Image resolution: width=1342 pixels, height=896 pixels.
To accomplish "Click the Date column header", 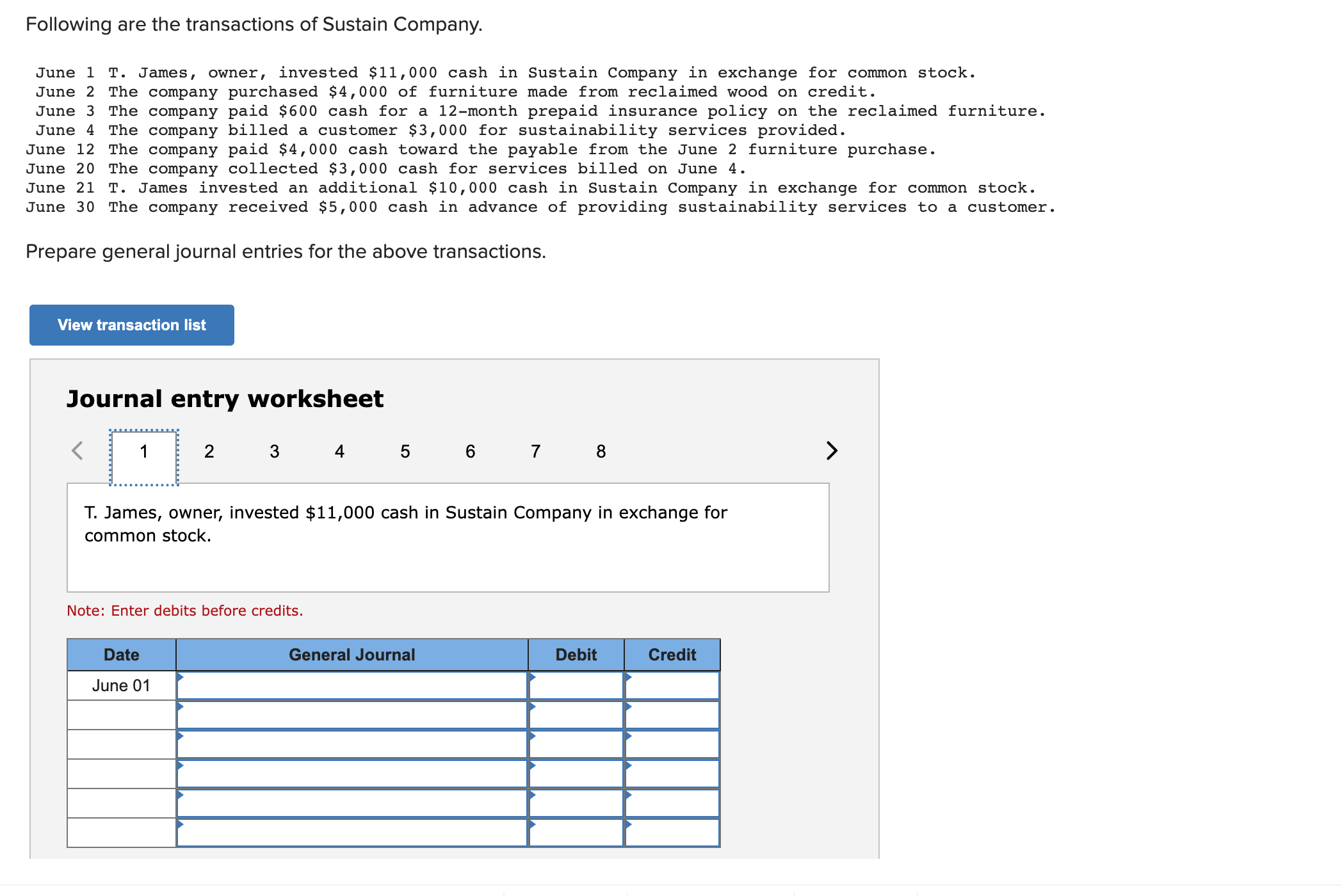I will point(122,655).
